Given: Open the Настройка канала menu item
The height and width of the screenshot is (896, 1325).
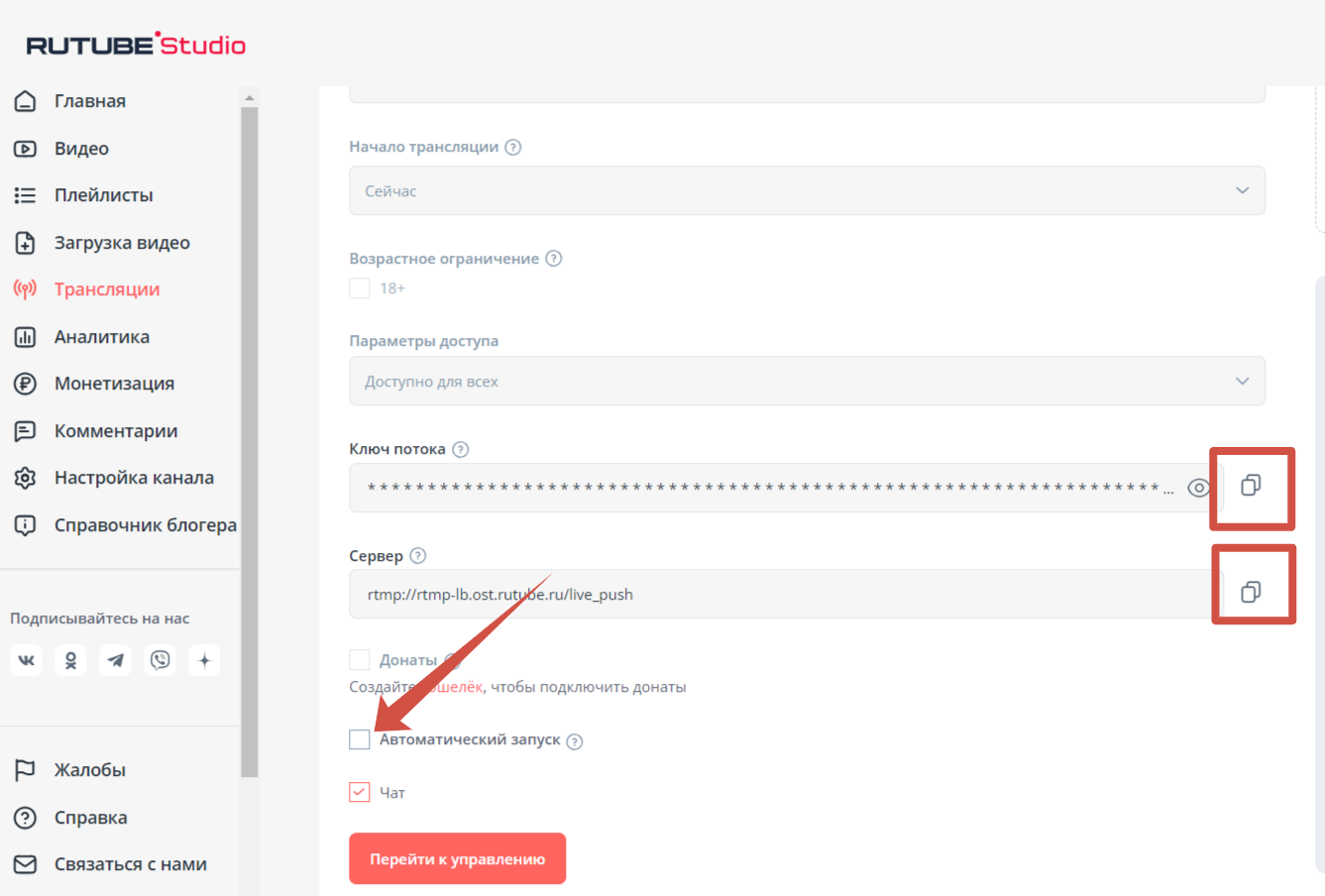Looking at the screenshot, I should tap(134, 478).
